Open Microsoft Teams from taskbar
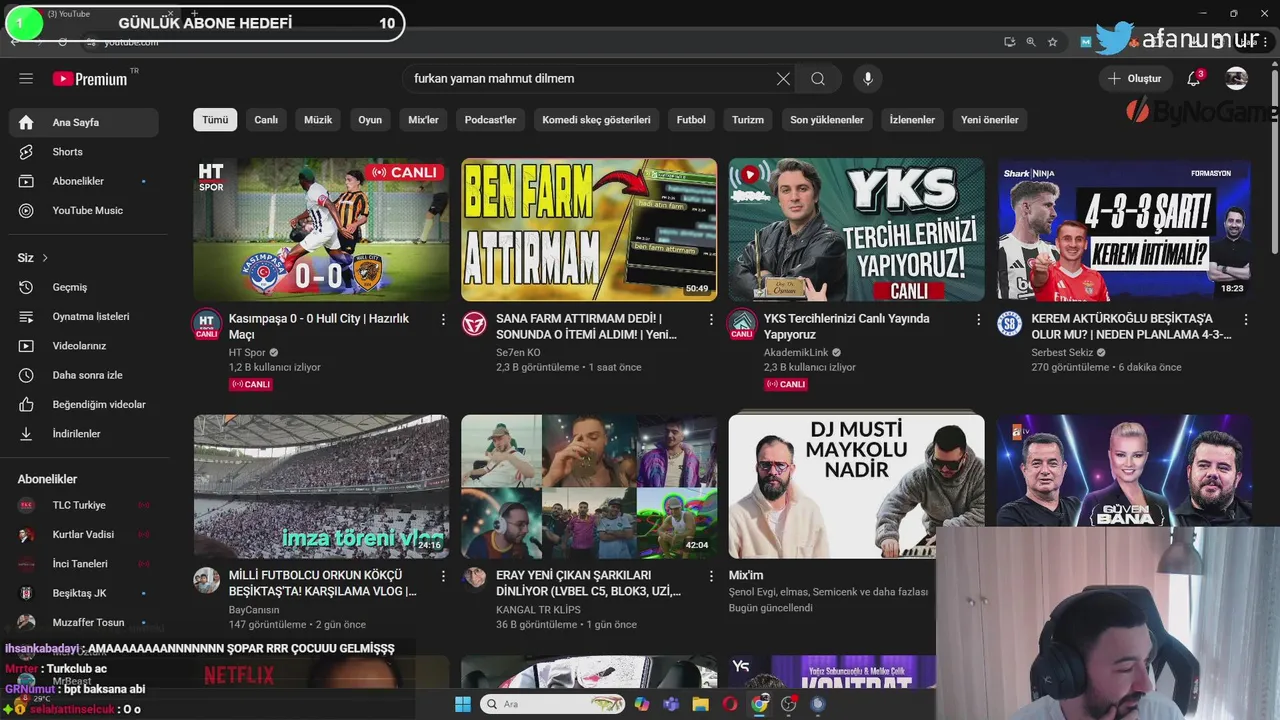Screen dimensions: 1280x720 click(x=671, y=704)
